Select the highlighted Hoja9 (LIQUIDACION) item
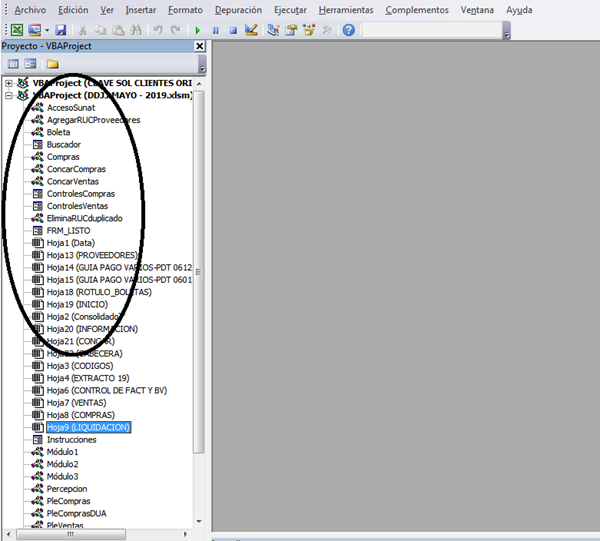This screenshot has height=541, width=600. click(x=88, y=427)
